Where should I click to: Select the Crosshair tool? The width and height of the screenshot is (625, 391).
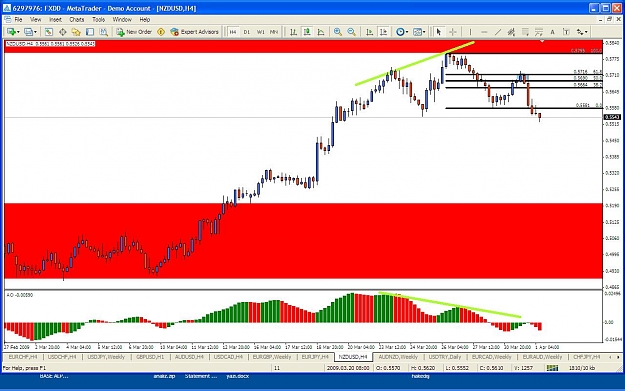point(453,32)
